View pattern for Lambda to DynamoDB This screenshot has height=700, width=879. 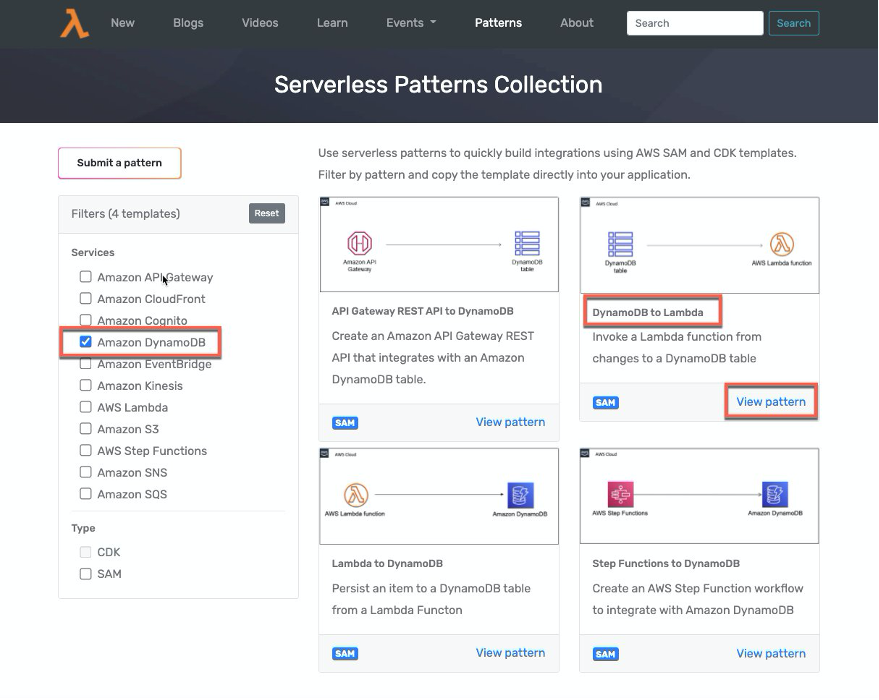point(510,653)
